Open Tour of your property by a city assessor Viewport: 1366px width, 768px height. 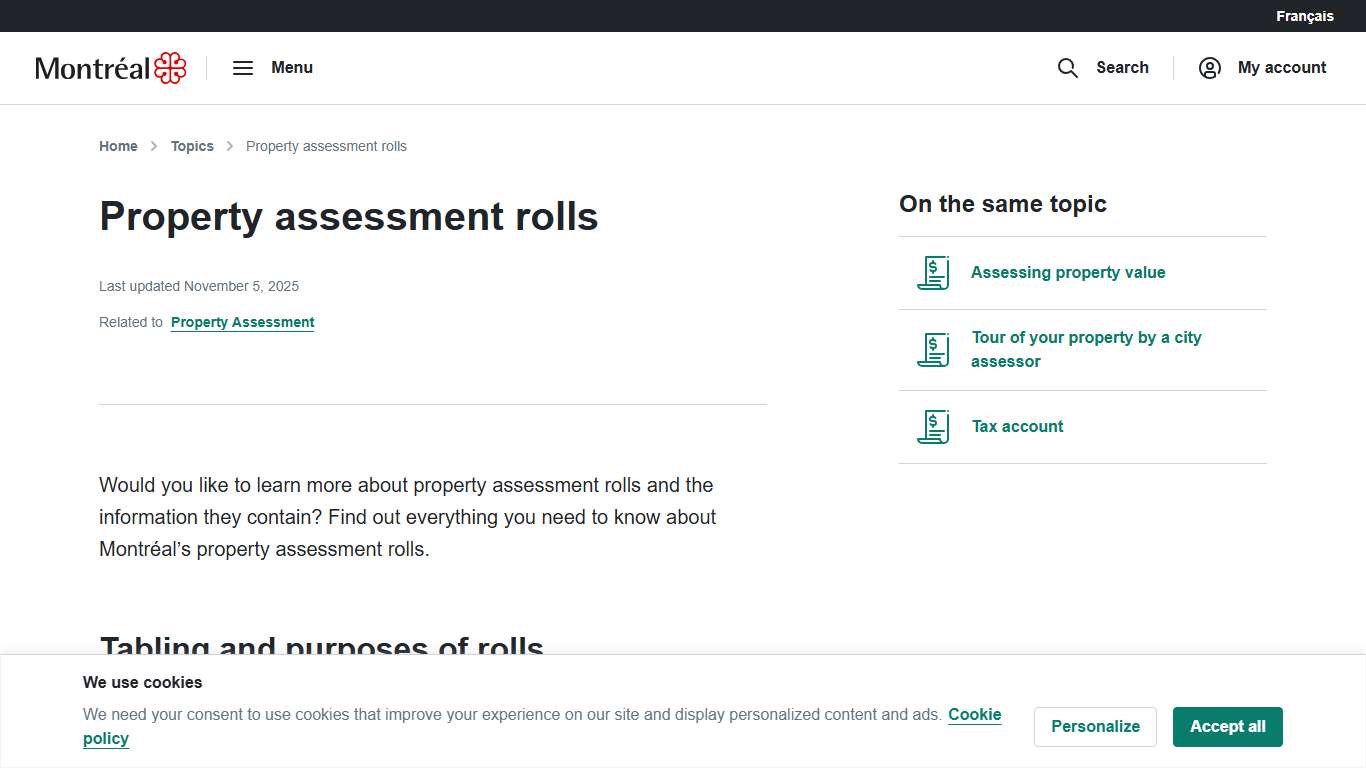[1086, 349]
